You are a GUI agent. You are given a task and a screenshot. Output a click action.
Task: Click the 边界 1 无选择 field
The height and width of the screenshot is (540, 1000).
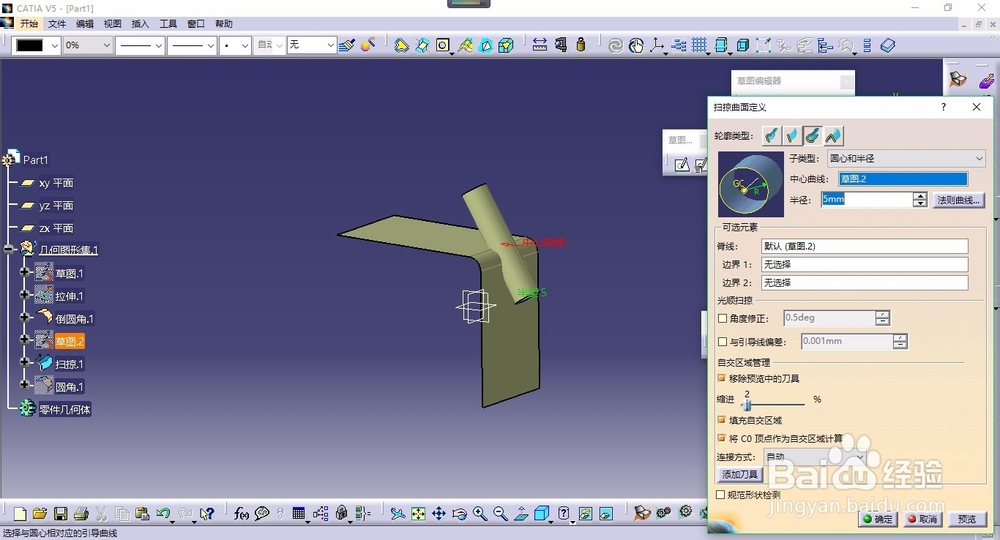point(865,264)
